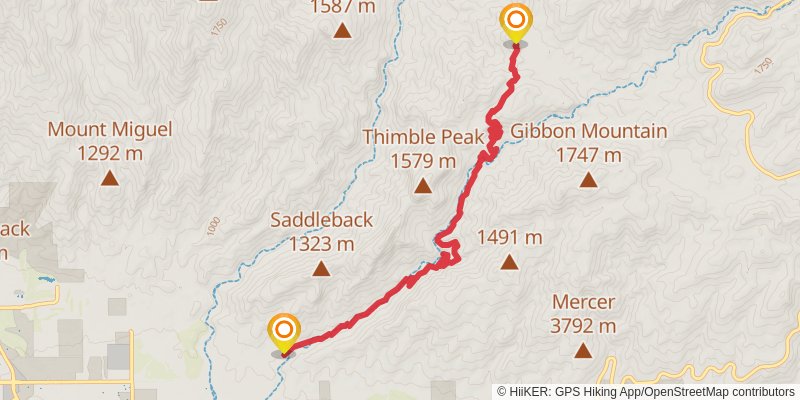The height and width of the screenshot is (400, 800).
Task: Click the Mount Miguel peak triangle
Action: tap(109, 178)
